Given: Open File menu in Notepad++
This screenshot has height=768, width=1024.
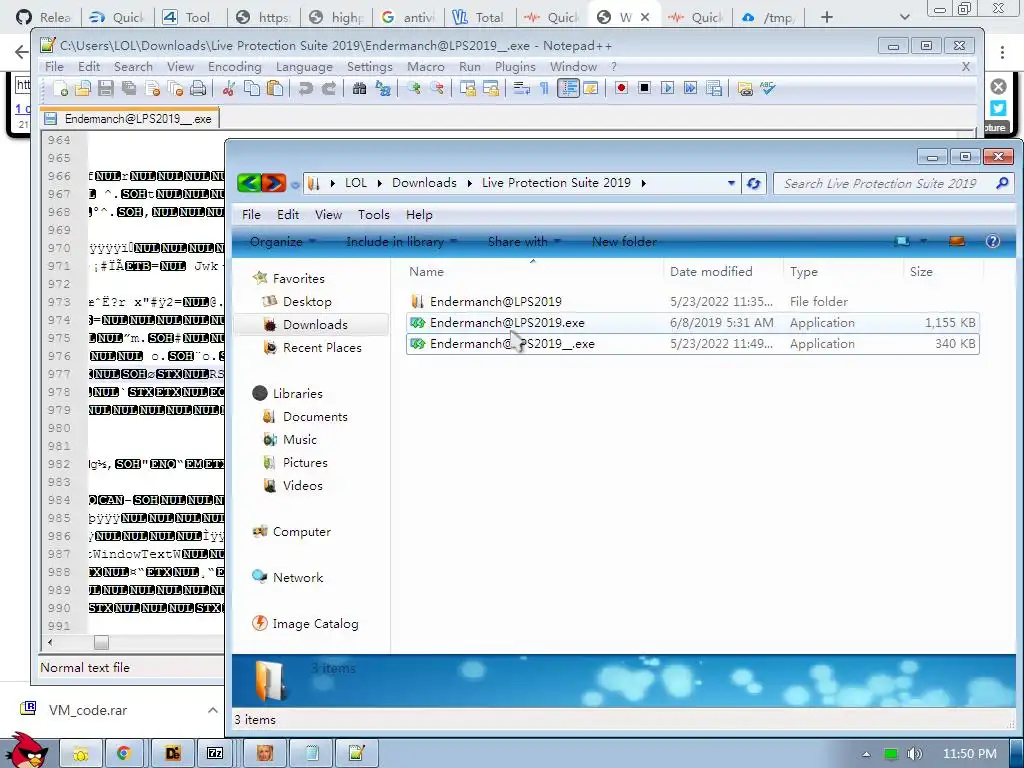Looking at the screenshot, I should pos(54,67).
